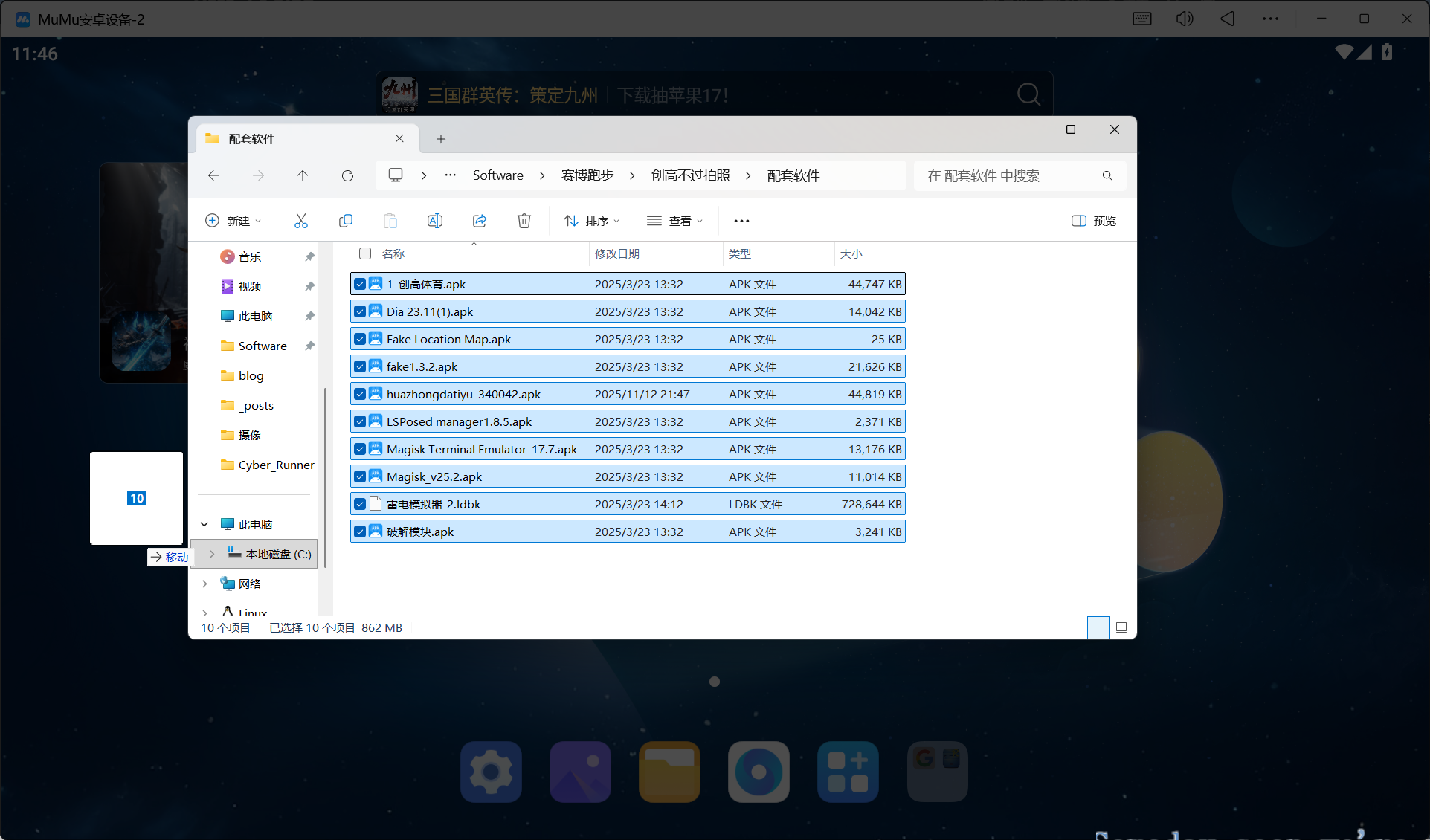The width and height of the screenshot is (1430, 840).
Task: Go up one folder level
Action: coord(303,175)
